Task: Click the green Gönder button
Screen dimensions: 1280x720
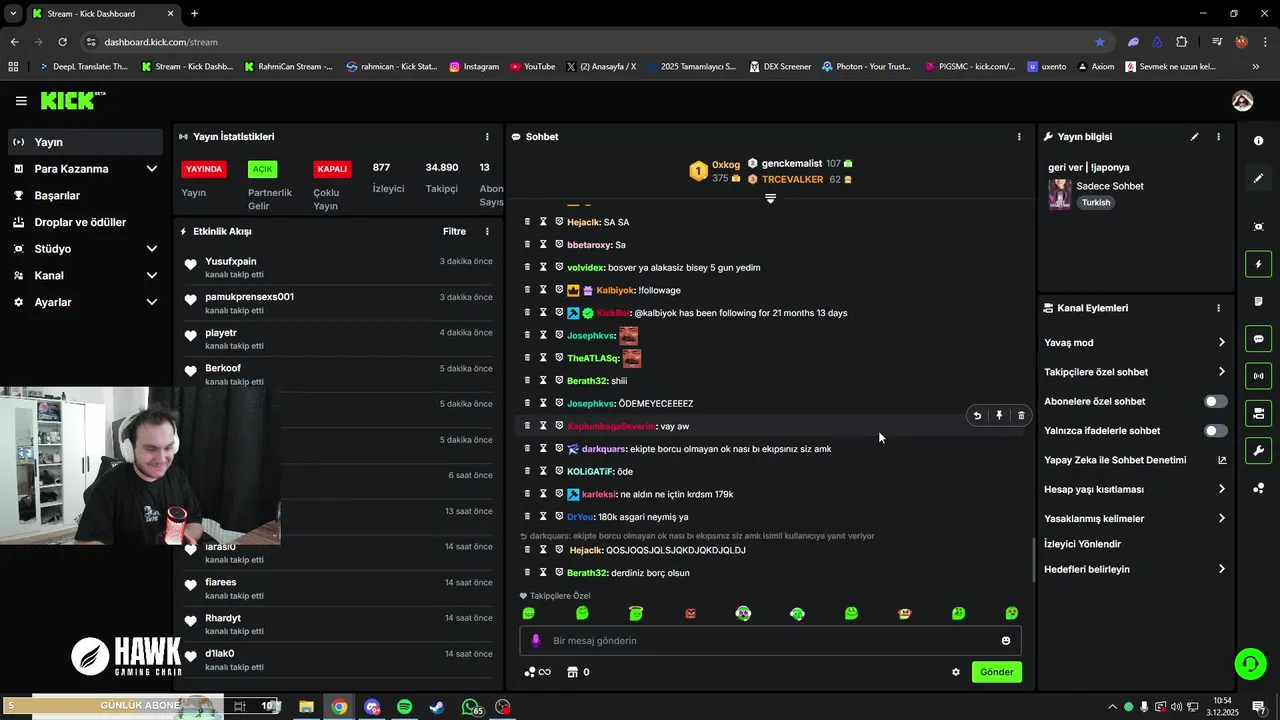Action: pos(997,672)
